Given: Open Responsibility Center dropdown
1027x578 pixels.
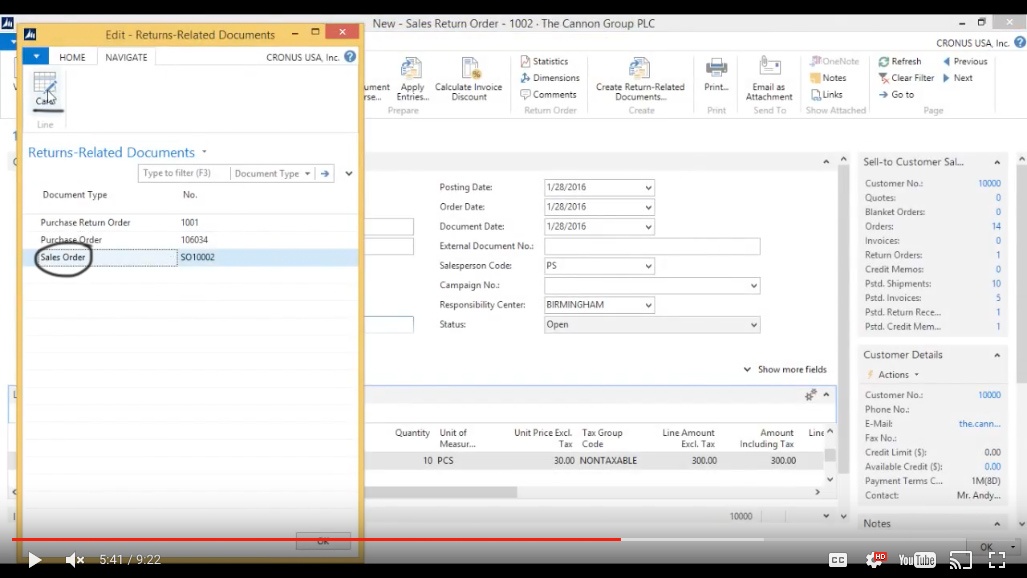Looking at the screenshot, I should click(x=648, y=305).
